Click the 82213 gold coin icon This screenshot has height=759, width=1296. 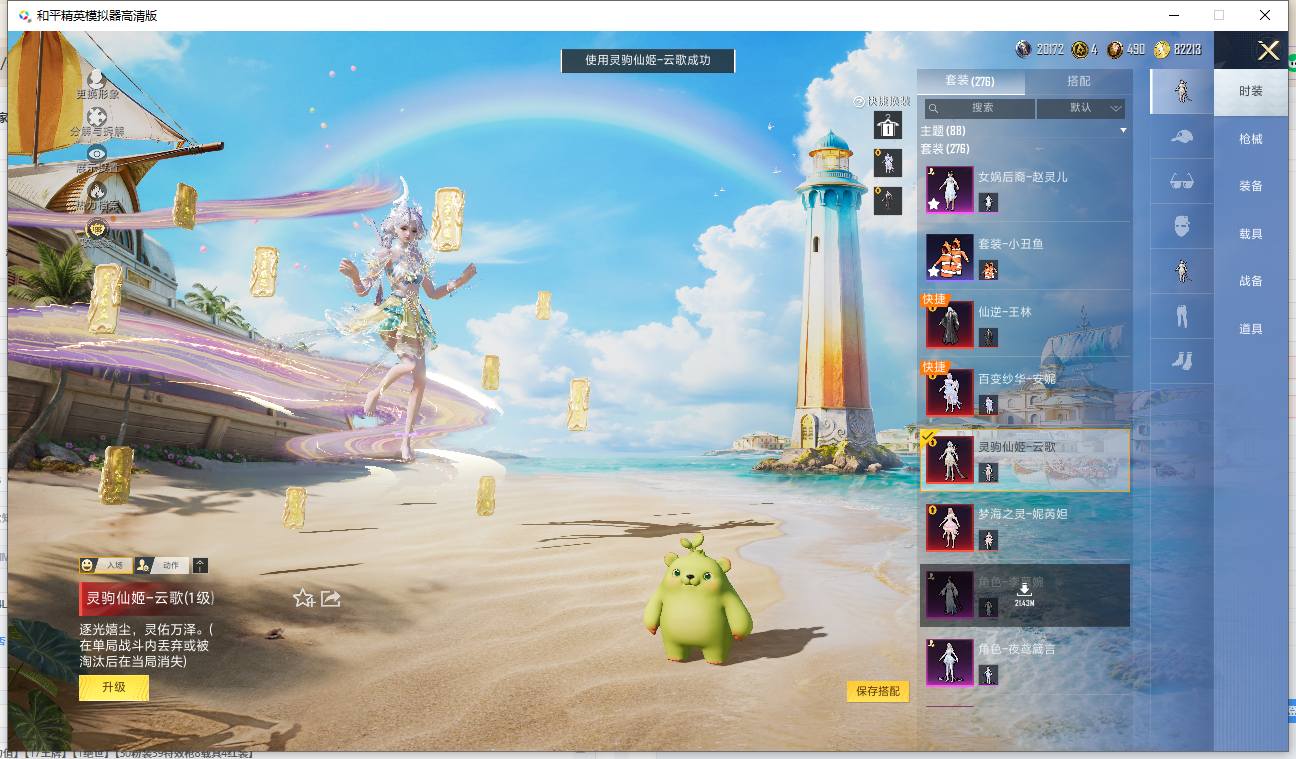coord(1162,49)
